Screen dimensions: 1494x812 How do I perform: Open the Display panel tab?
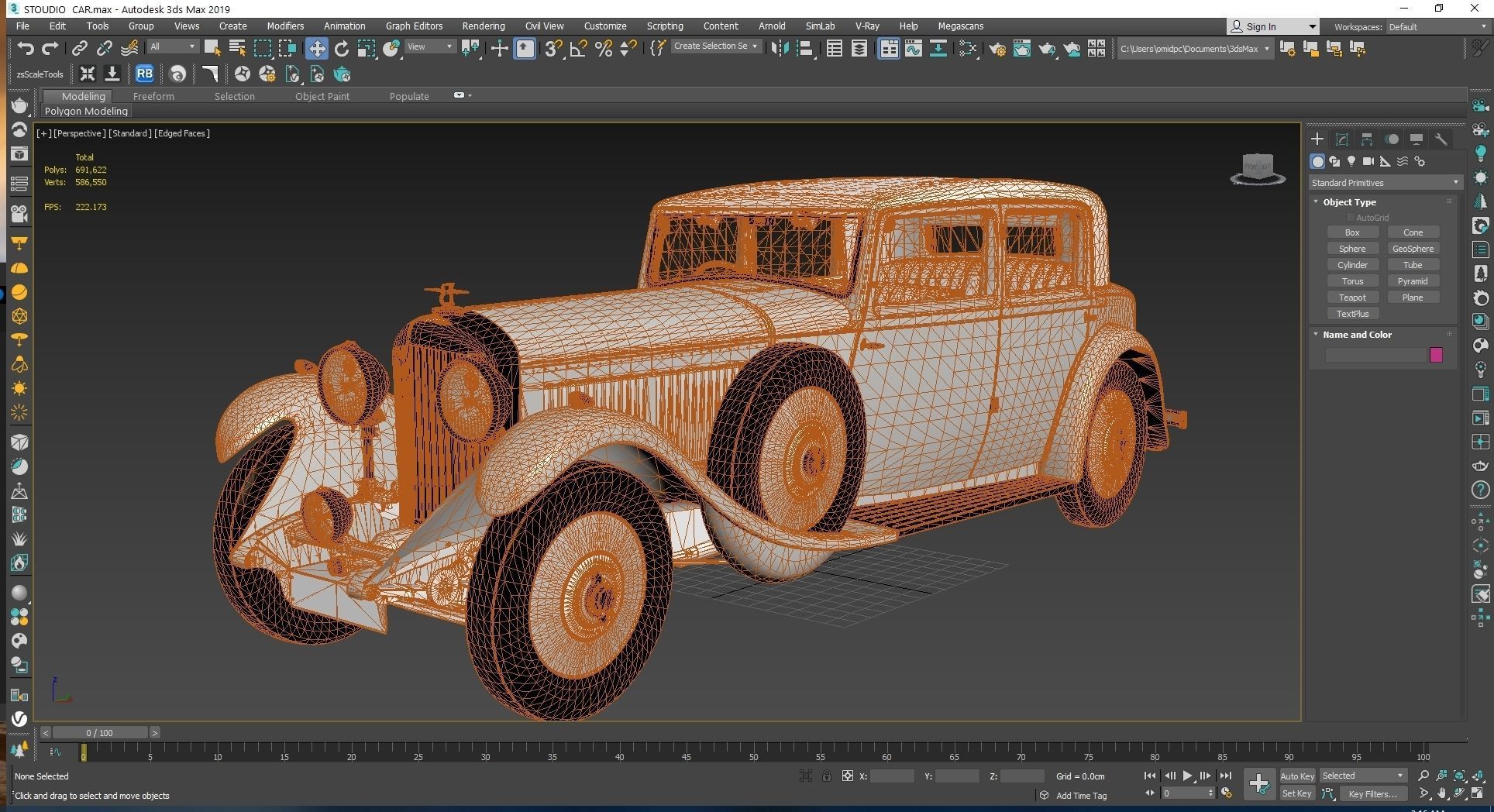click(x=1417, y=139)
